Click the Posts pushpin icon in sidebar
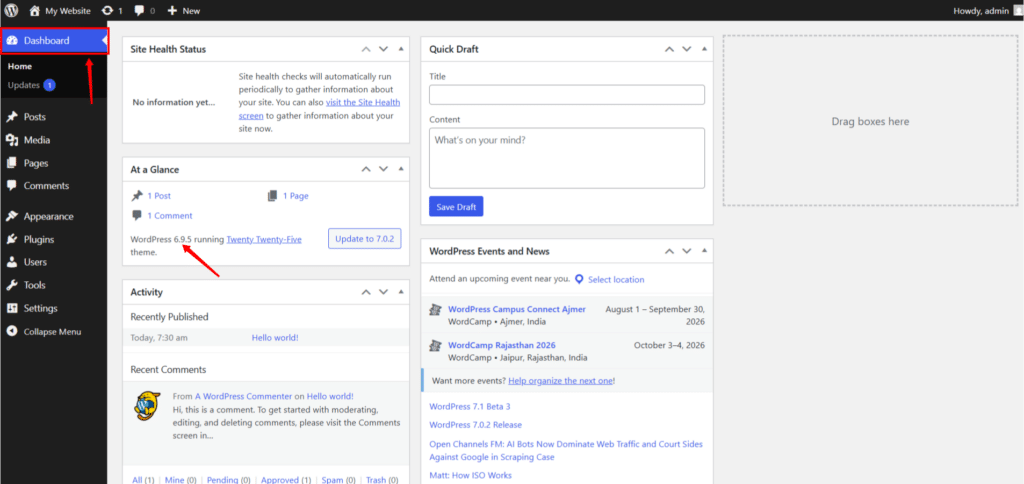The width and height of the screenshot is (1024, 484). [x=11, y=117]
